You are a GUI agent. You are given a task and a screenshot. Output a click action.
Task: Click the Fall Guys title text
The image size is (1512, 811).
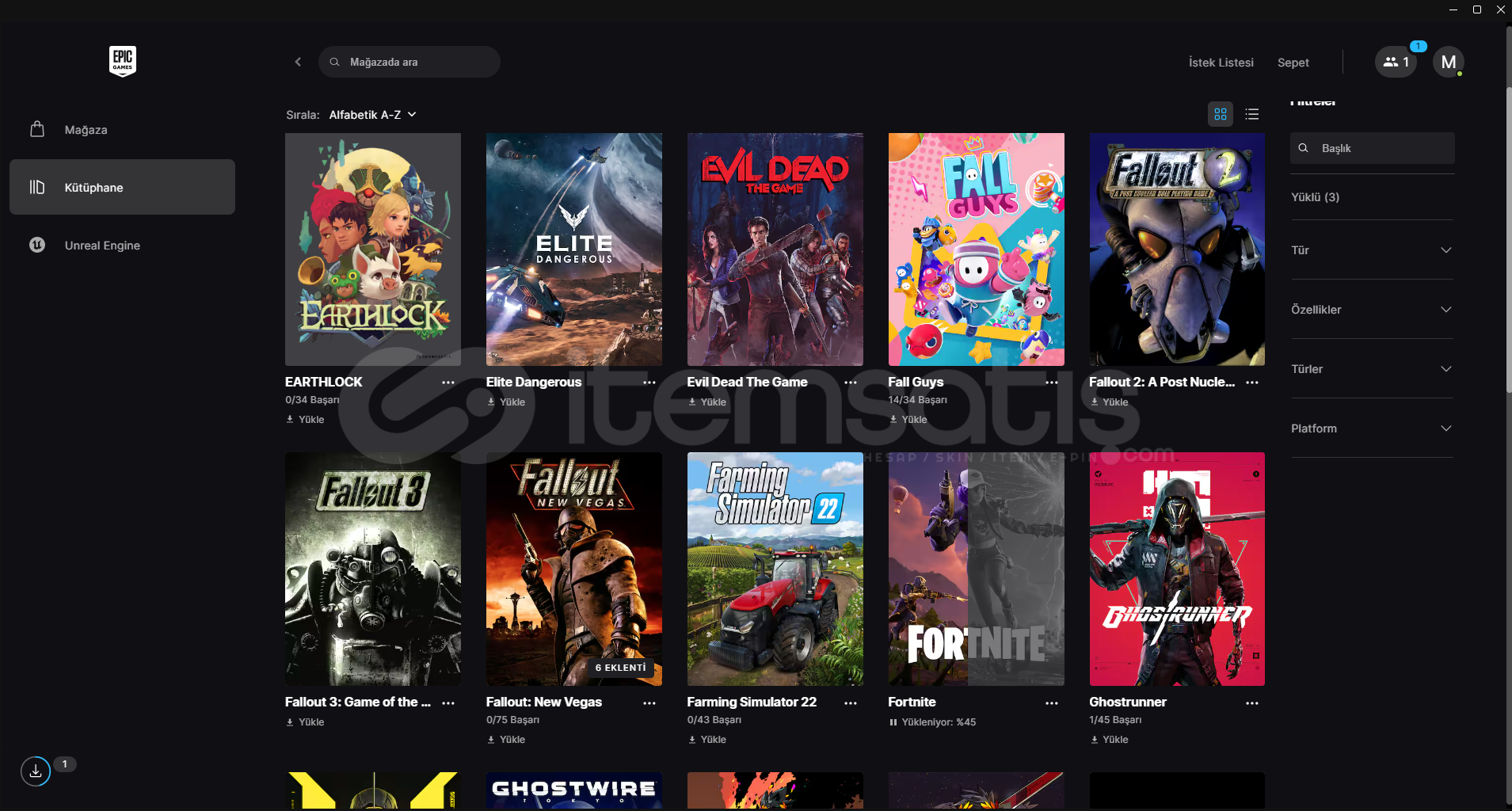point(916,382)
